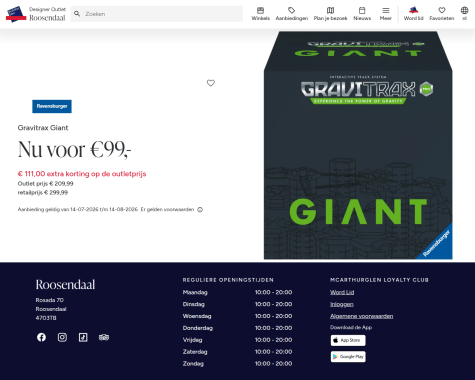Open the Instagram icon in footer
Viewport: 475px width, 380px height.
(x=62, y=337)
